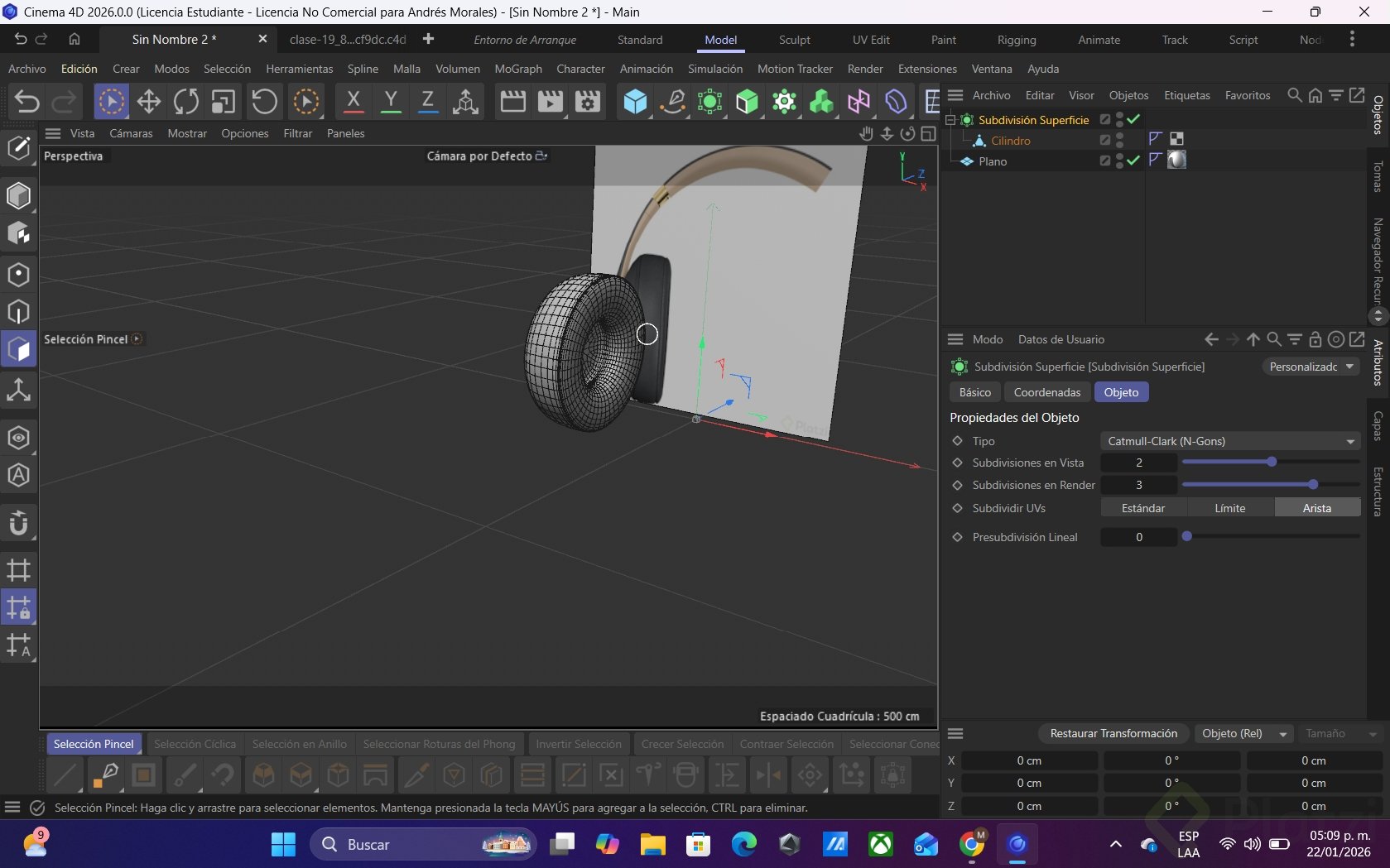The width and height of the screenshot is (1390, 868).
Task: Select Cilindro object in the hierarchy
Action: coord(1010,141)
